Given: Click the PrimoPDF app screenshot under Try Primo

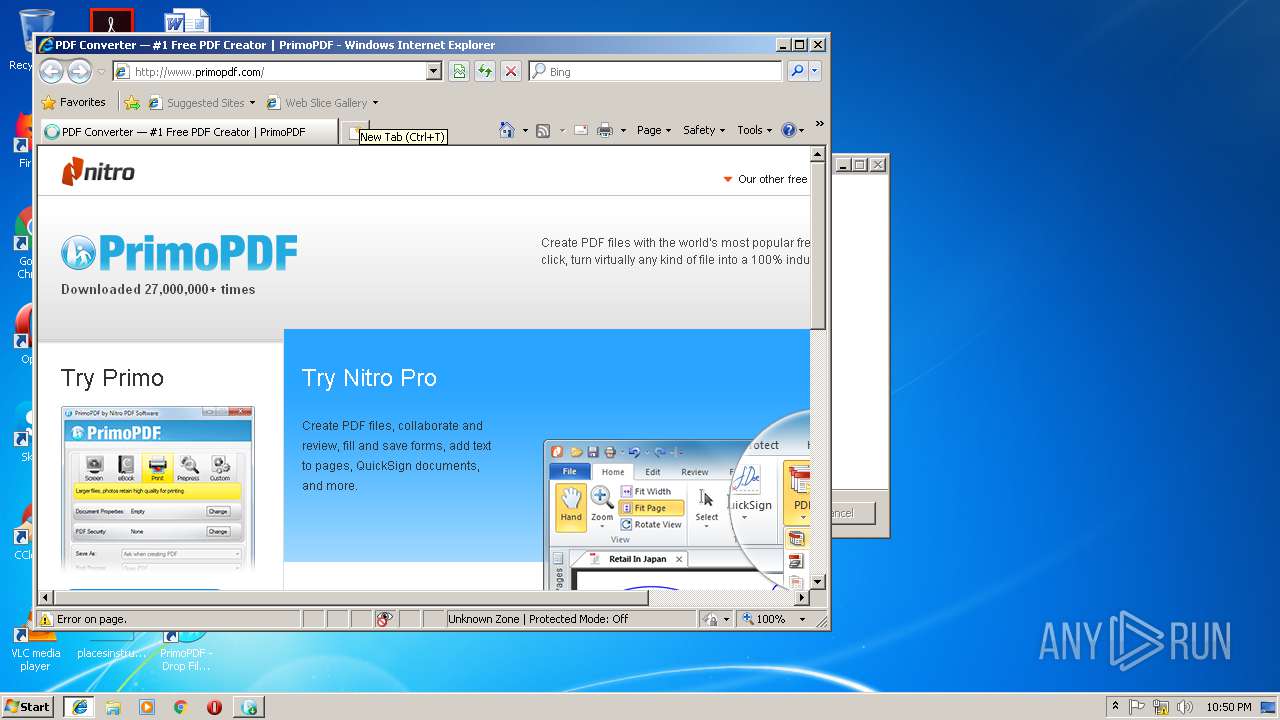Looking at the screenshot, I should click(157, 488).
